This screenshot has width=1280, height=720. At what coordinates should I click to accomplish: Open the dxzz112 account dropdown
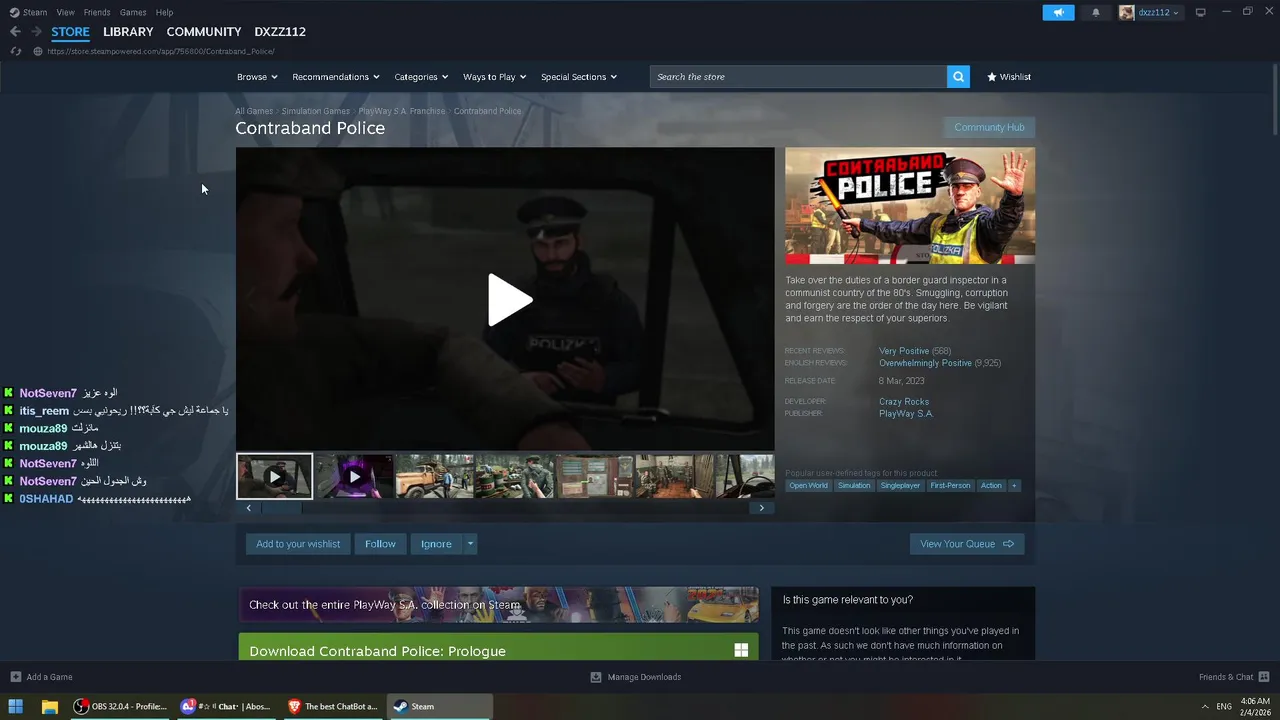pos(1150,12)
